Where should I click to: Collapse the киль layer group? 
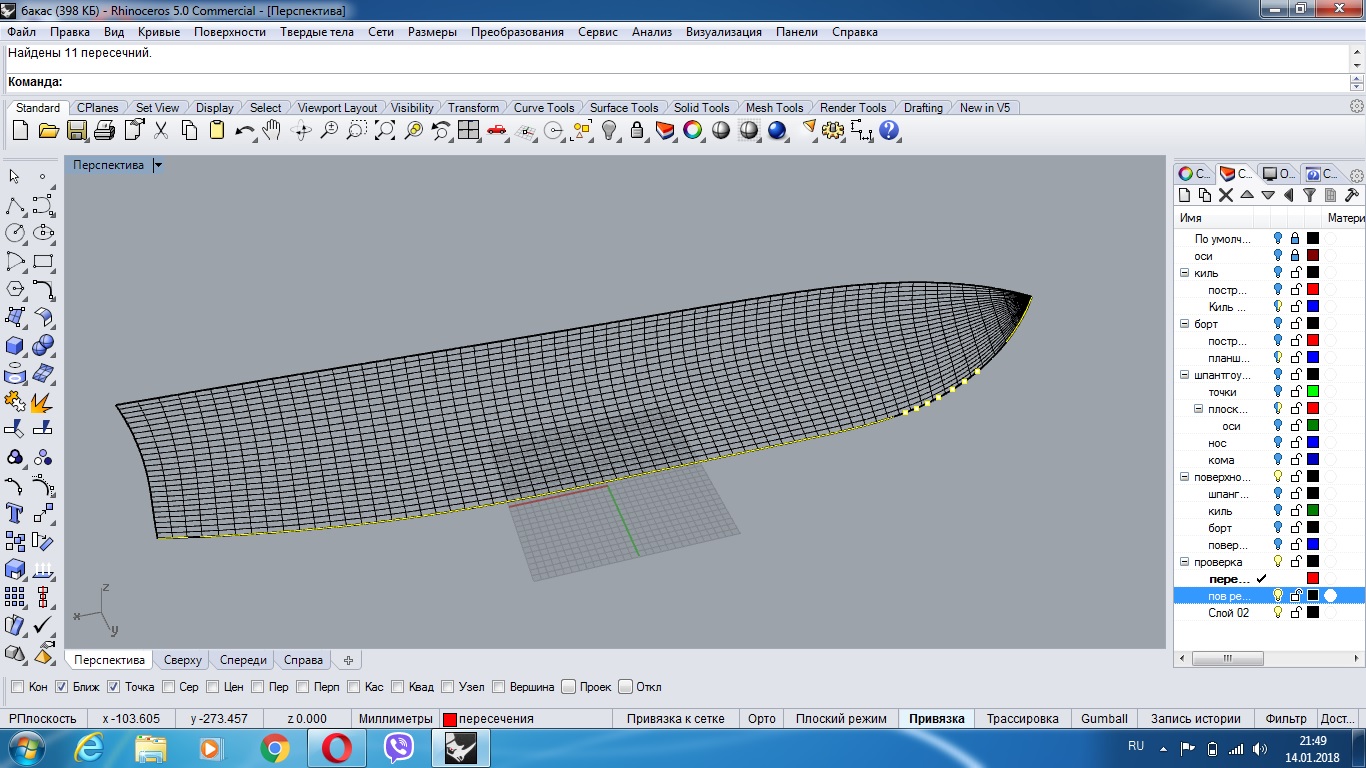(1185, 273)
